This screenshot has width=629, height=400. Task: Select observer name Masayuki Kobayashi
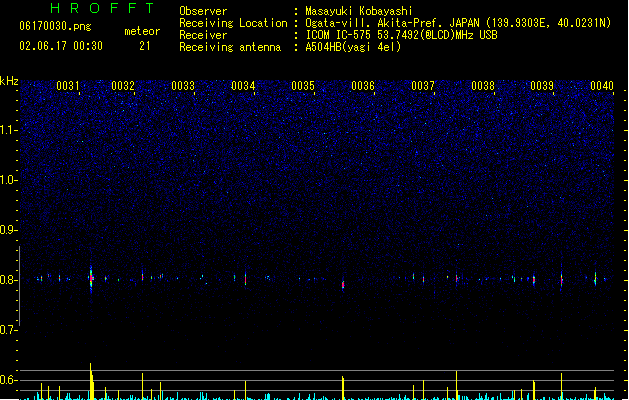tap(359, 11)
